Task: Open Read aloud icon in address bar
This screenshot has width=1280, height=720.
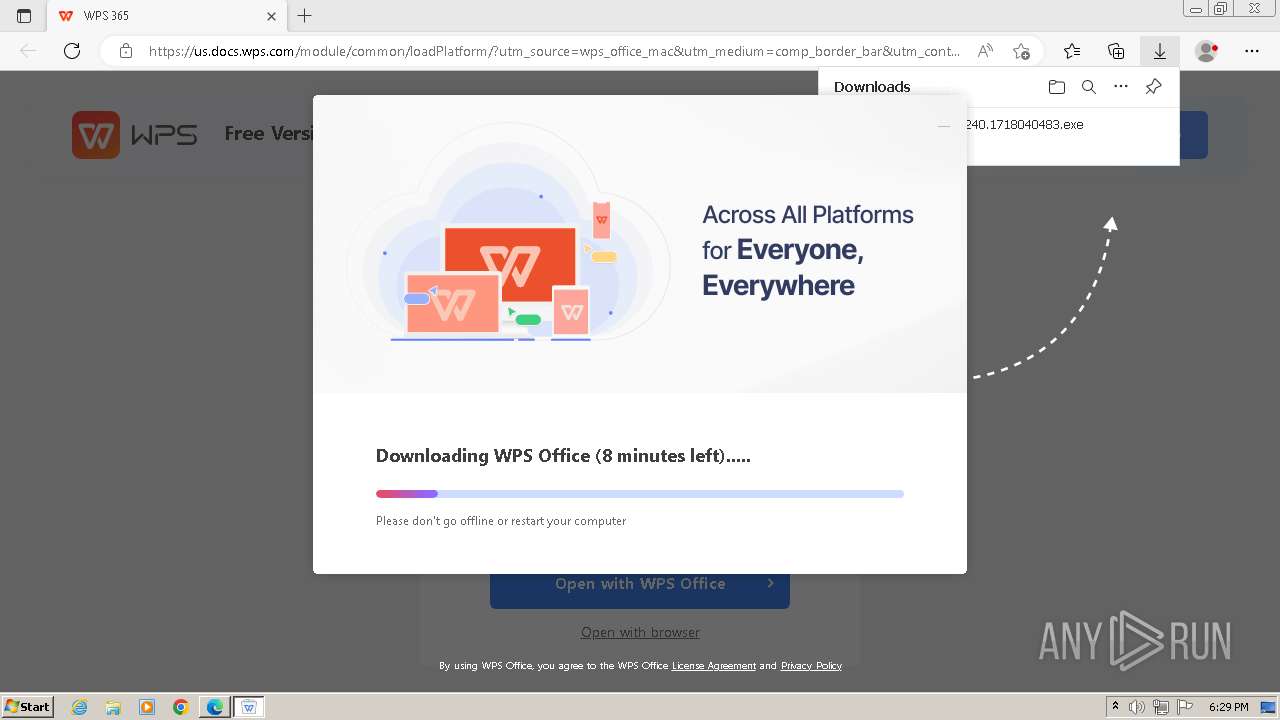Action: pyautogui.click(x=986, y=51)
